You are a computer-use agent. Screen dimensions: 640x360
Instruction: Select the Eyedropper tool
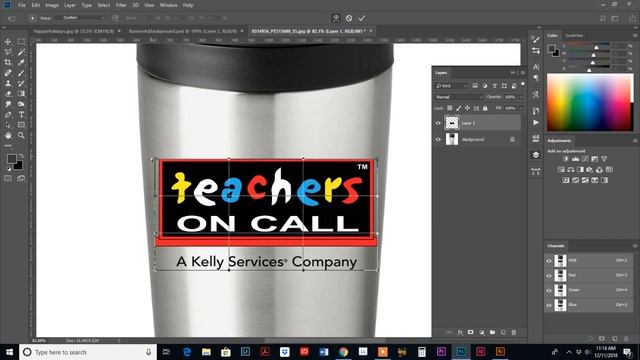pyautogui.click(x=21, y=62)
